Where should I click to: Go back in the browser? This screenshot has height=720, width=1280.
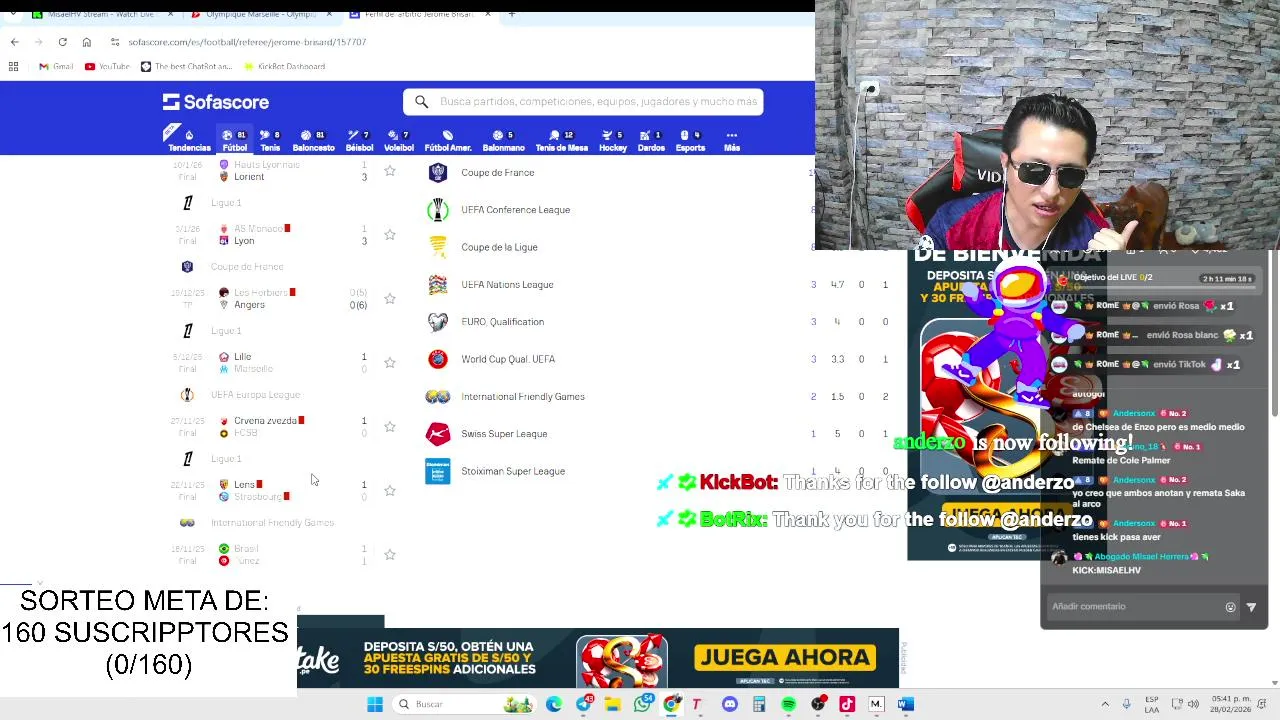click(x=14, y=42)
